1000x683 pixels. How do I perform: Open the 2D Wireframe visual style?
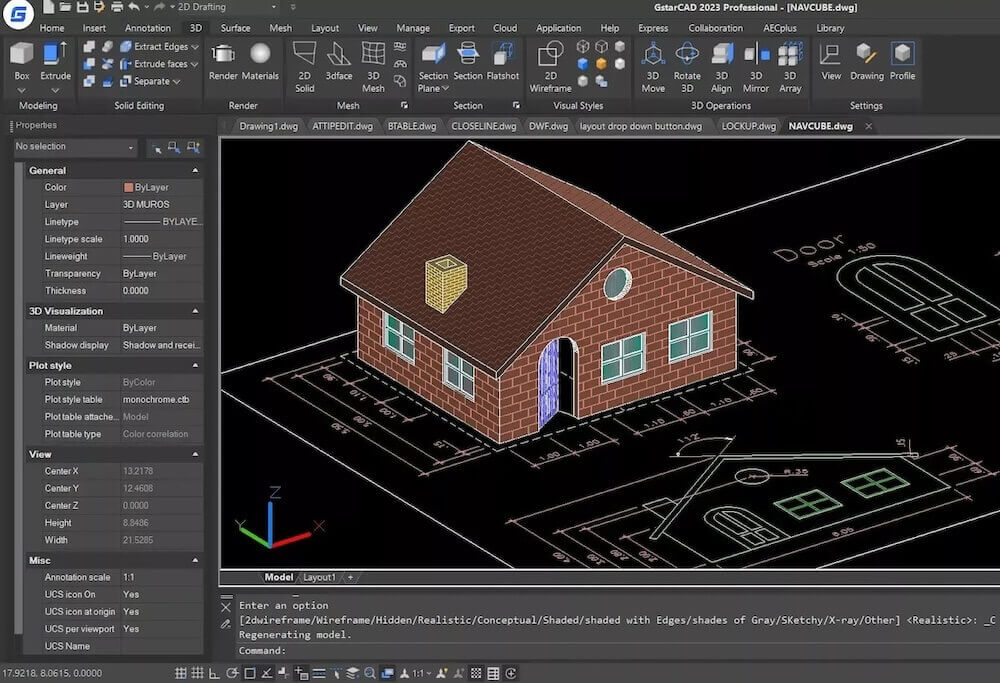tap(549, 60)
